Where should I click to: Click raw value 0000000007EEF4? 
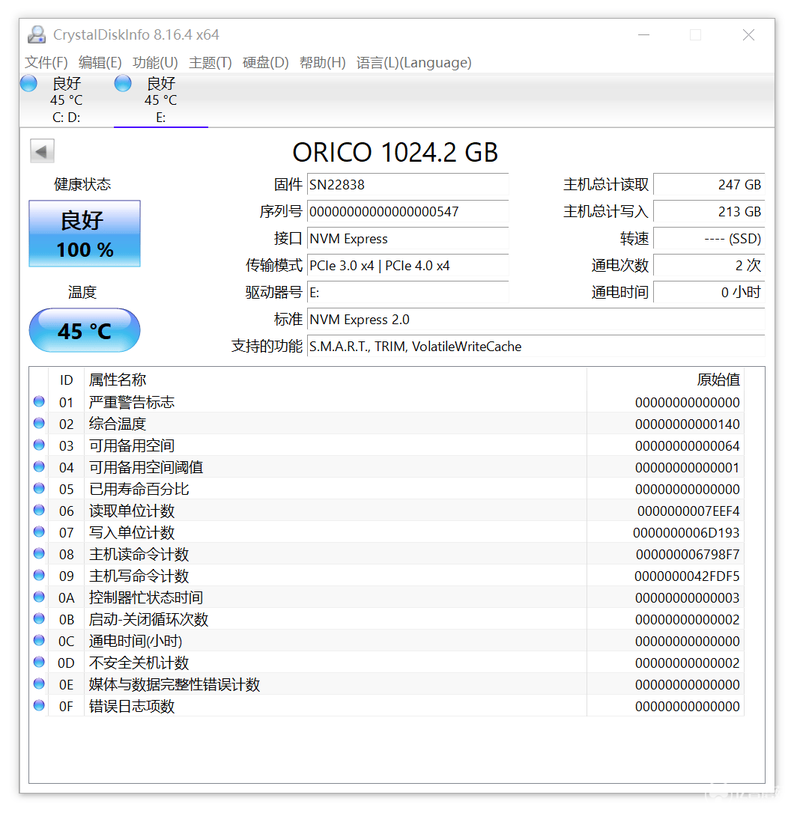688,511
